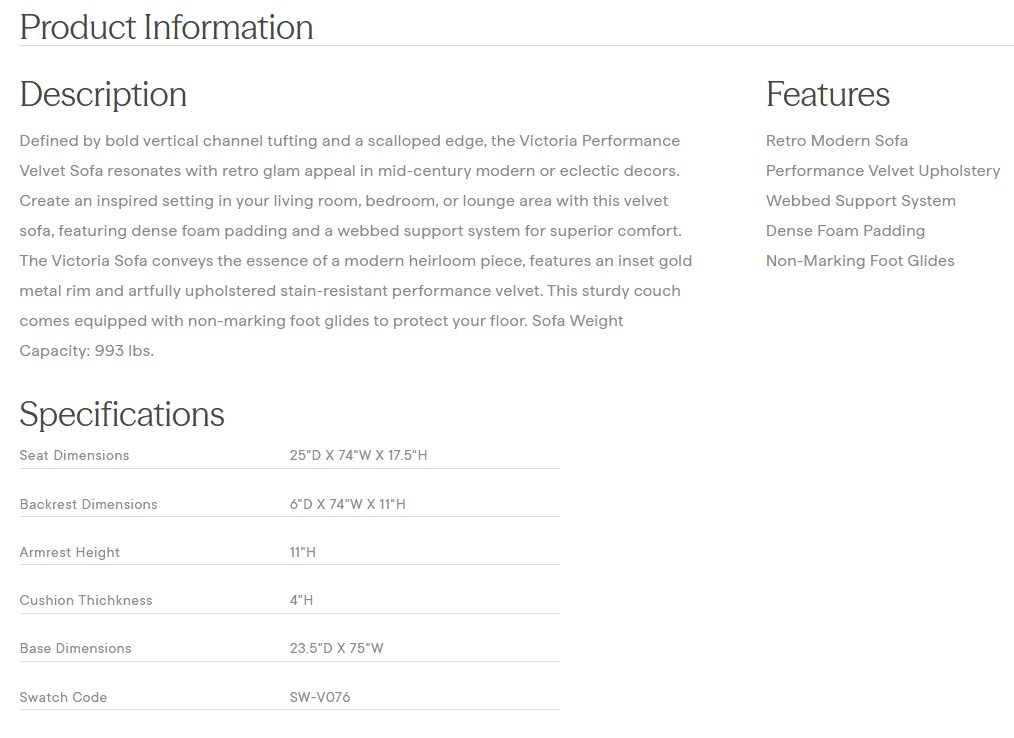Click the Cushion Thichkness label

86,600
